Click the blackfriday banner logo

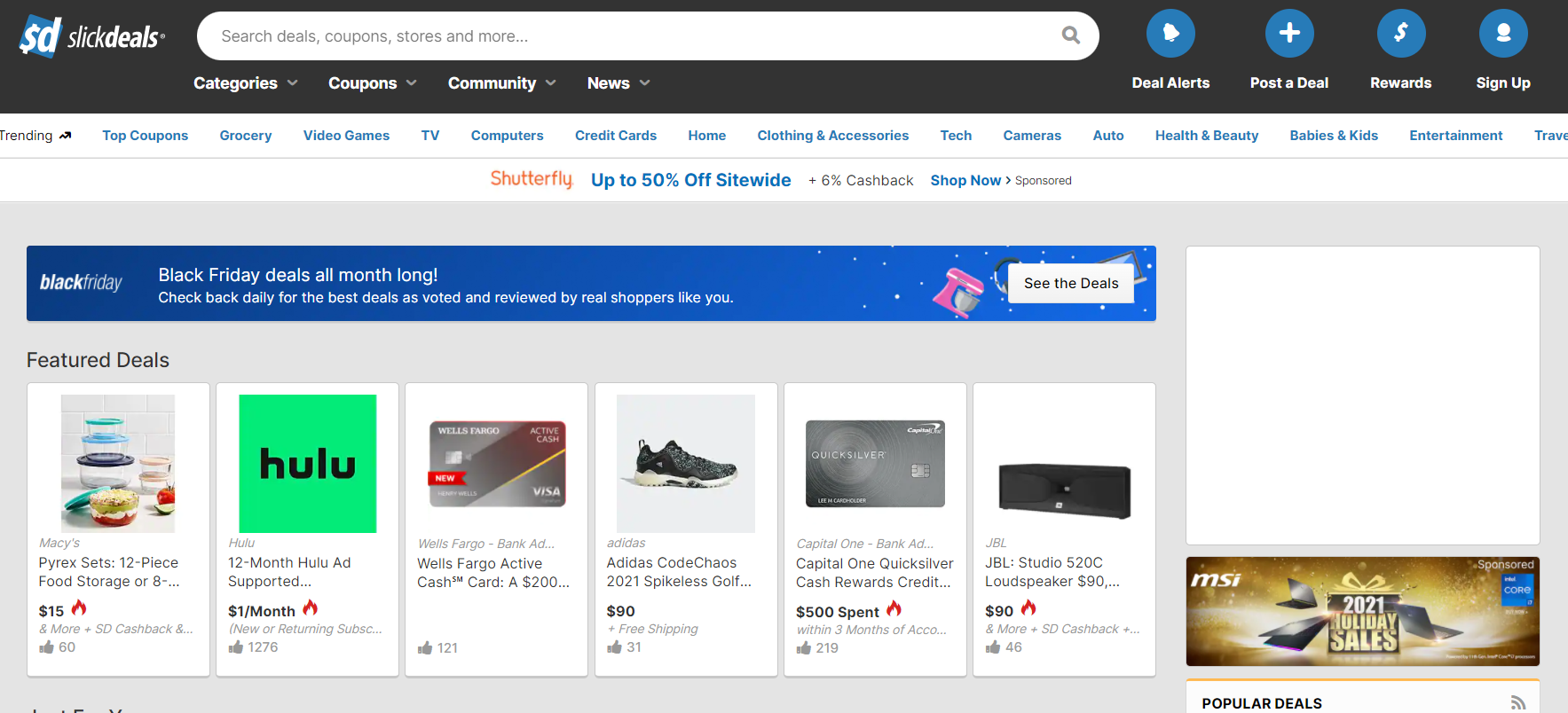click(81, 283)
